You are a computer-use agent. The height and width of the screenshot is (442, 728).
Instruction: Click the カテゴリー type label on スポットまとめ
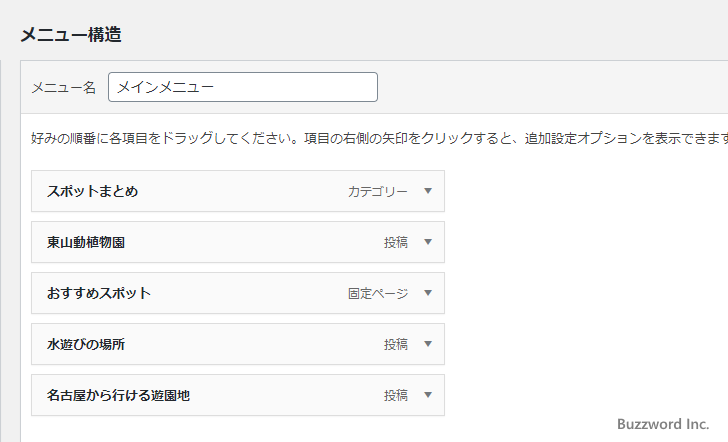tap(378, 191)
